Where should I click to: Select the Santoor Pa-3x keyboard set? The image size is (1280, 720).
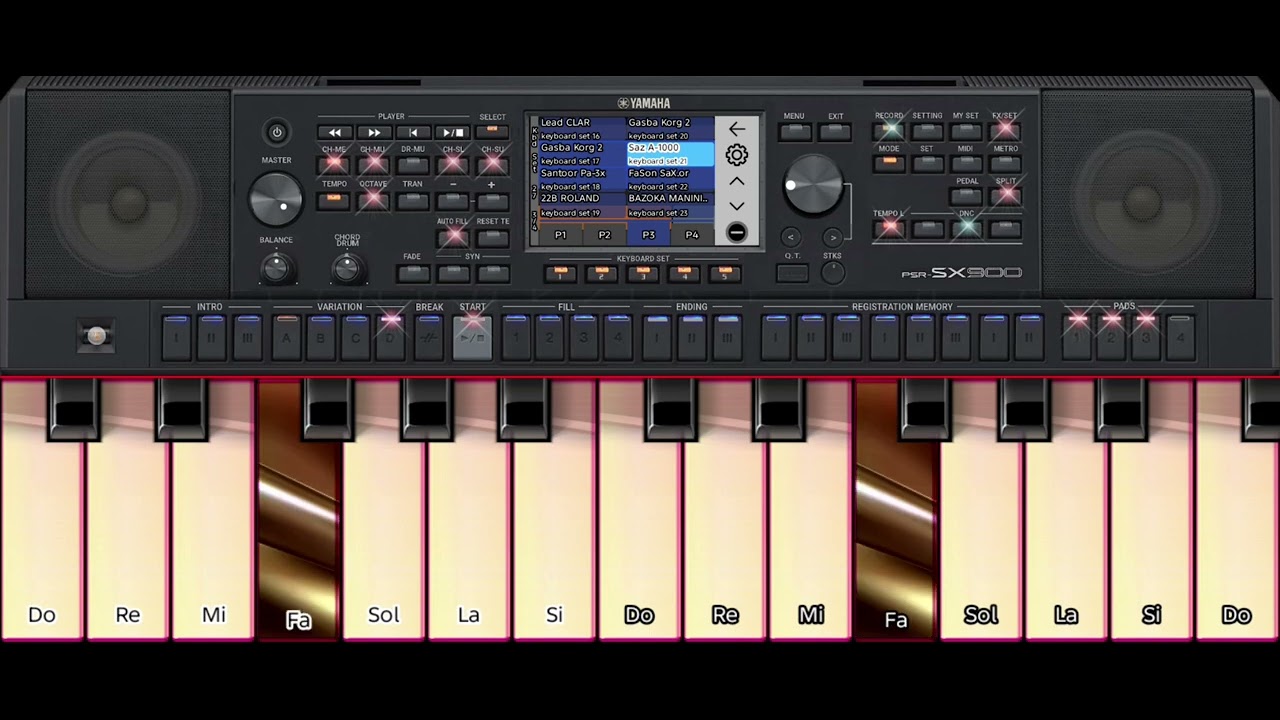pos(583,180)
